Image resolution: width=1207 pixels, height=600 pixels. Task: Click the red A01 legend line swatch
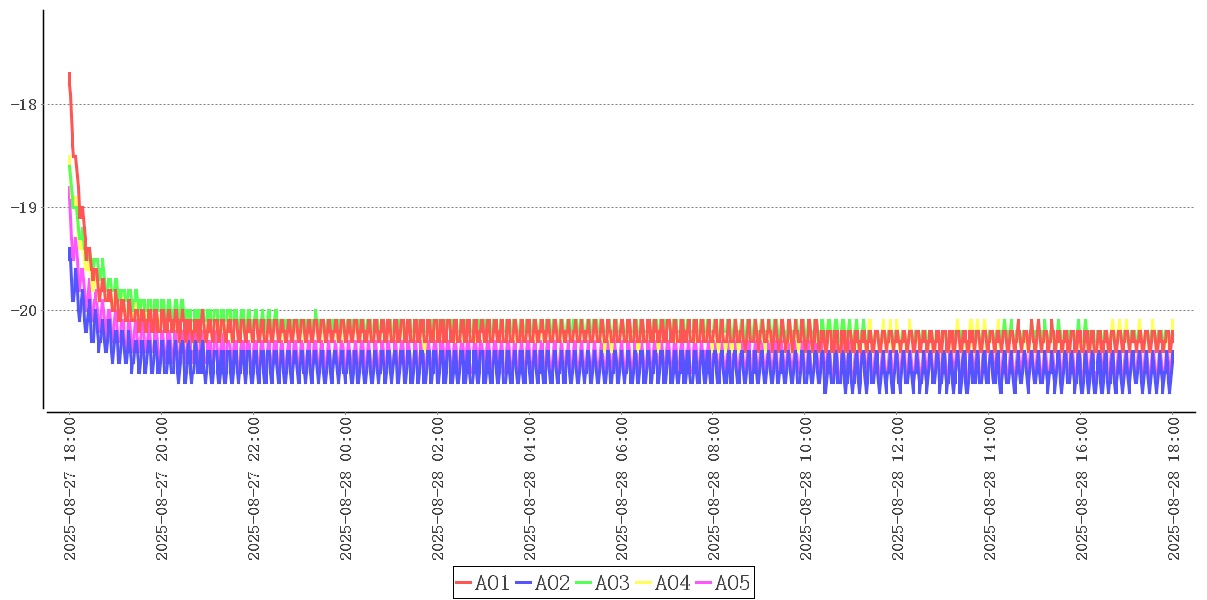point(464,583)
